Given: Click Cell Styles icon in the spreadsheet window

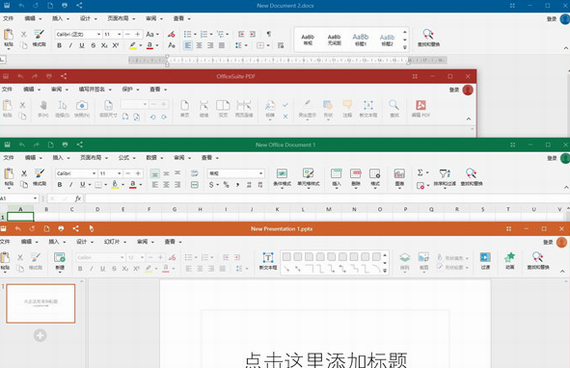Looking at the screenshot, I should coord(308,177).
